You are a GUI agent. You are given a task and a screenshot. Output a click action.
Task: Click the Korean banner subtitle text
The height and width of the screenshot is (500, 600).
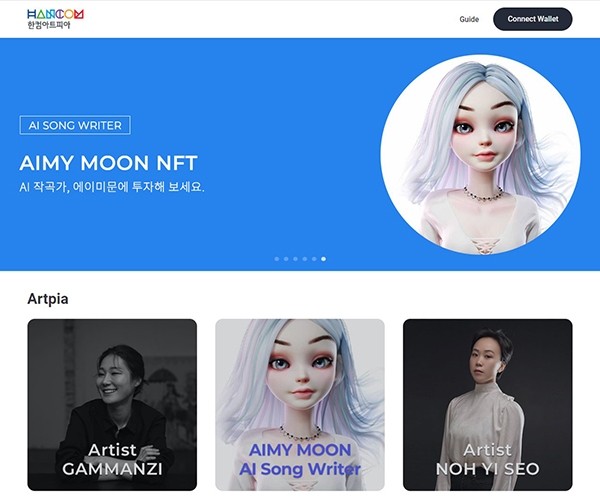click(x=112, y=187)
